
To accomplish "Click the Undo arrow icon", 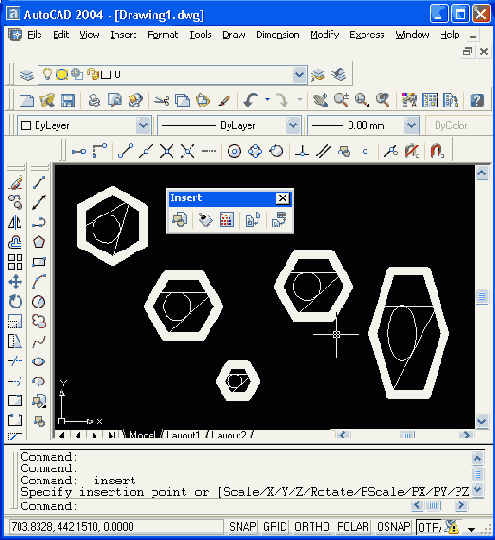I will click(x=251, y=101).
